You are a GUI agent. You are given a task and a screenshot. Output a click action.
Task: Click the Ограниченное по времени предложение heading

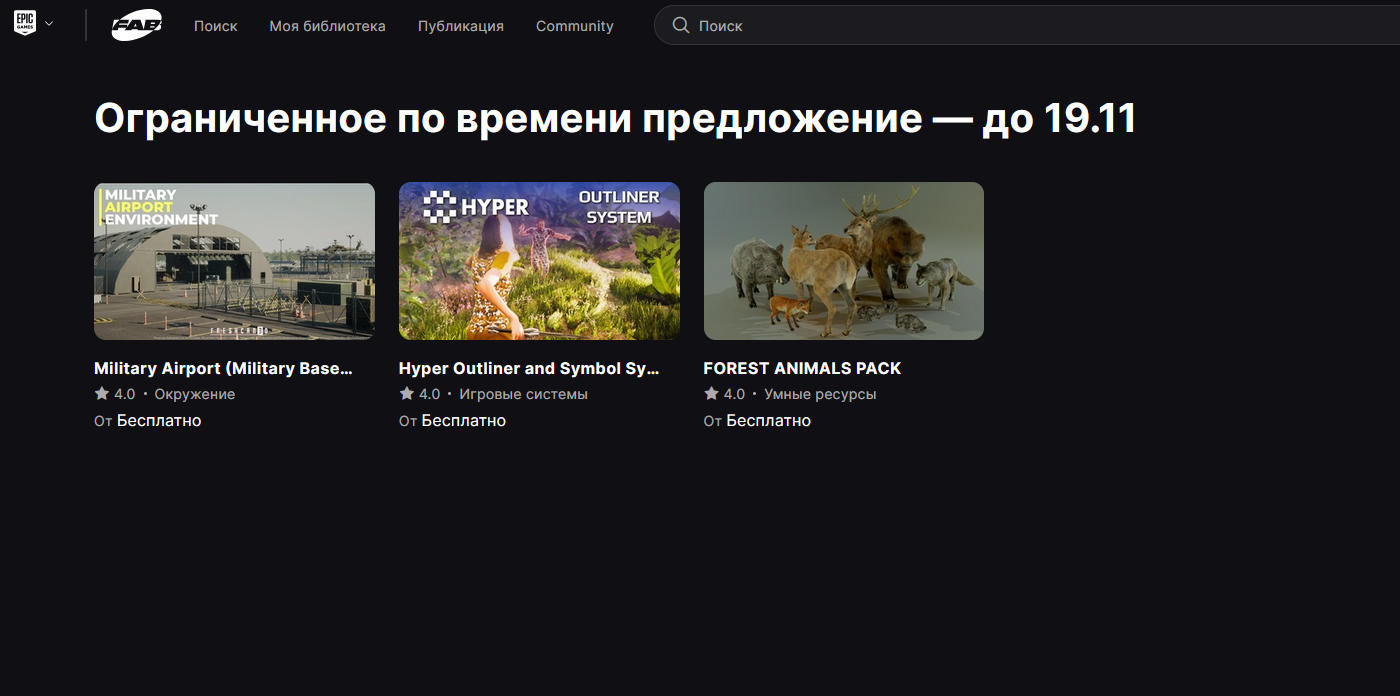click(x=615, y=119)
